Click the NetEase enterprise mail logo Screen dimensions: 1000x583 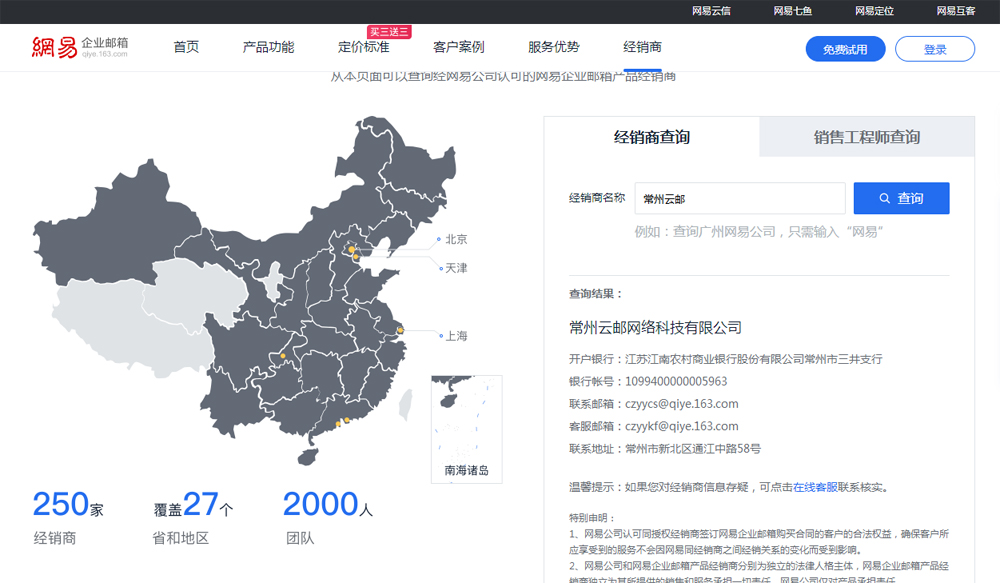tap(80, 47)
